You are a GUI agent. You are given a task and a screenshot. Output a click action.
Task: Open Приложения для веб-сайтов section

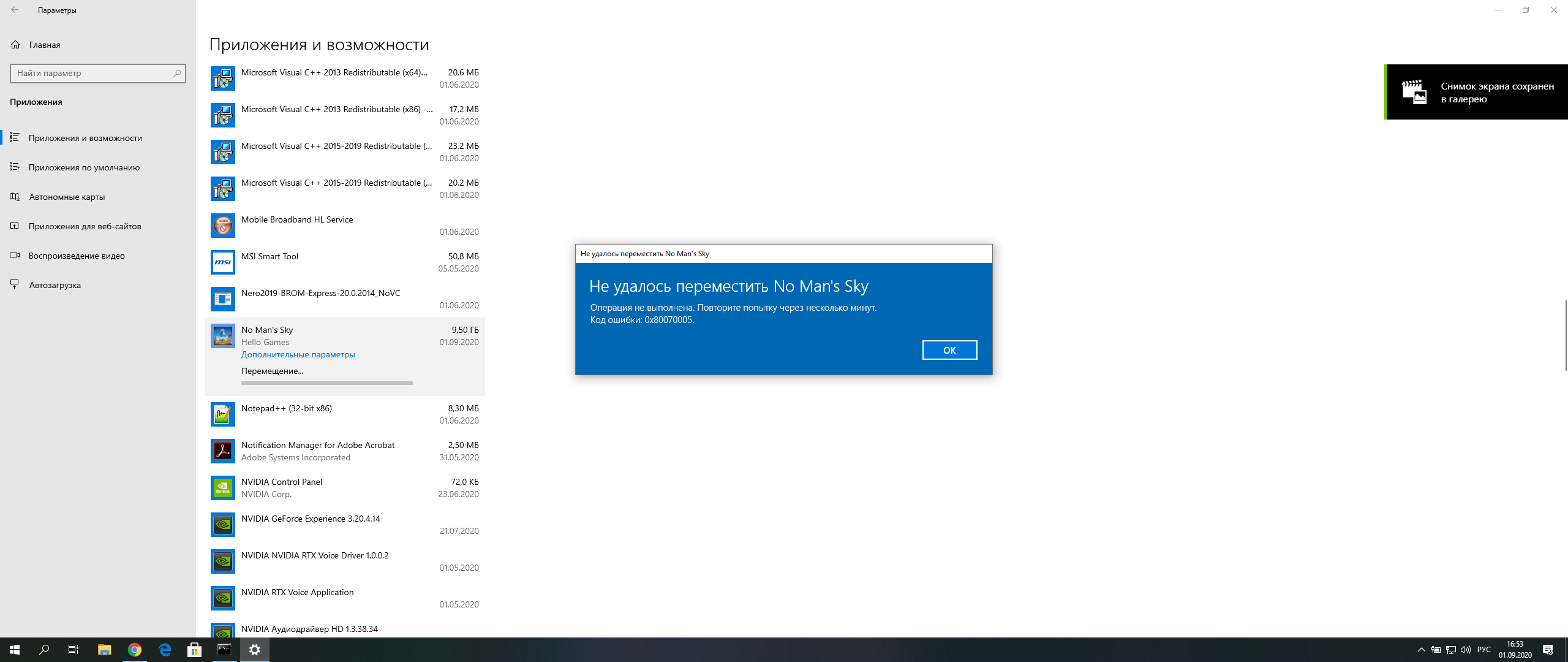tap(98, 226)
